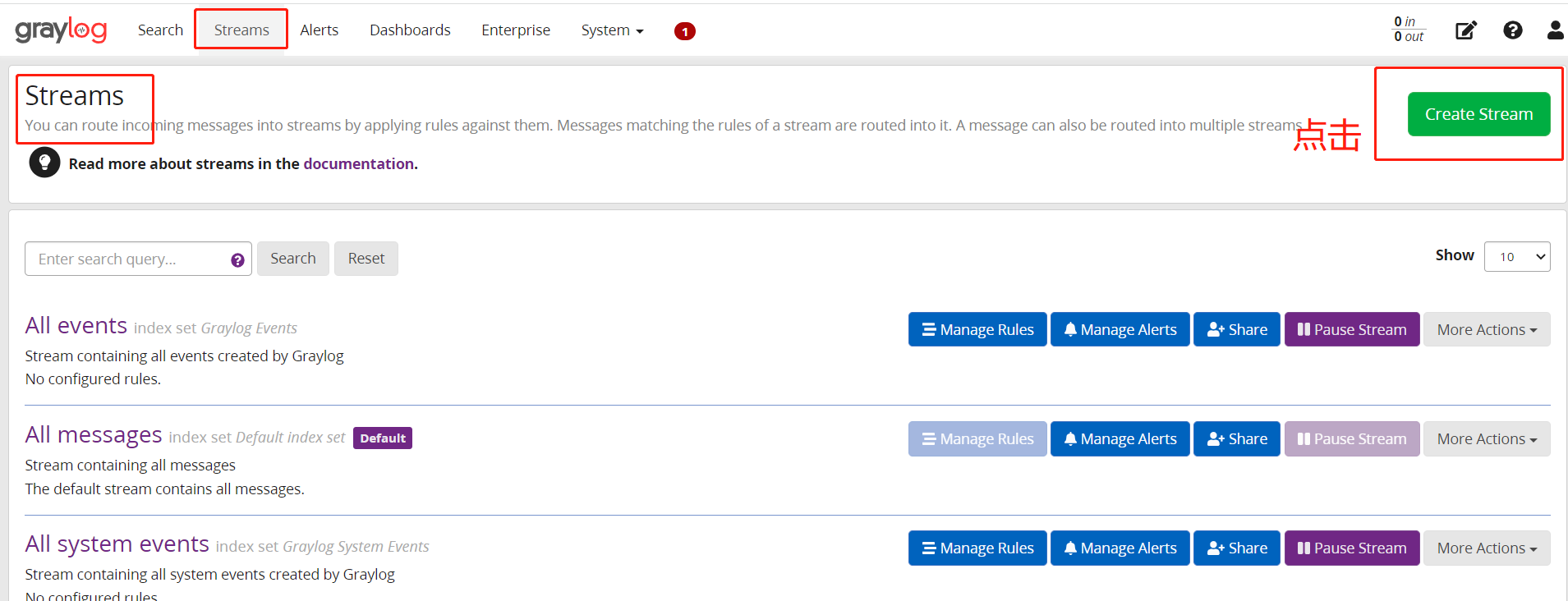Click Manage Rules for All events
The width and height of the screenshot is (1568, 601).
[x=977, y=329]
